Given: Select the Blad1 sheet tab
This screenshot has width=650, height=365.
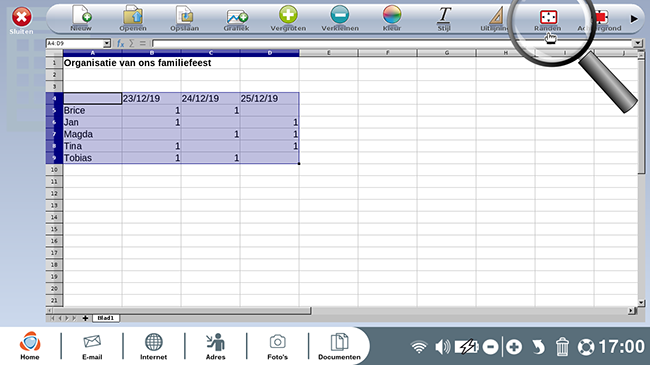Looking at the screenshot, I should click(x=106, y=318).
